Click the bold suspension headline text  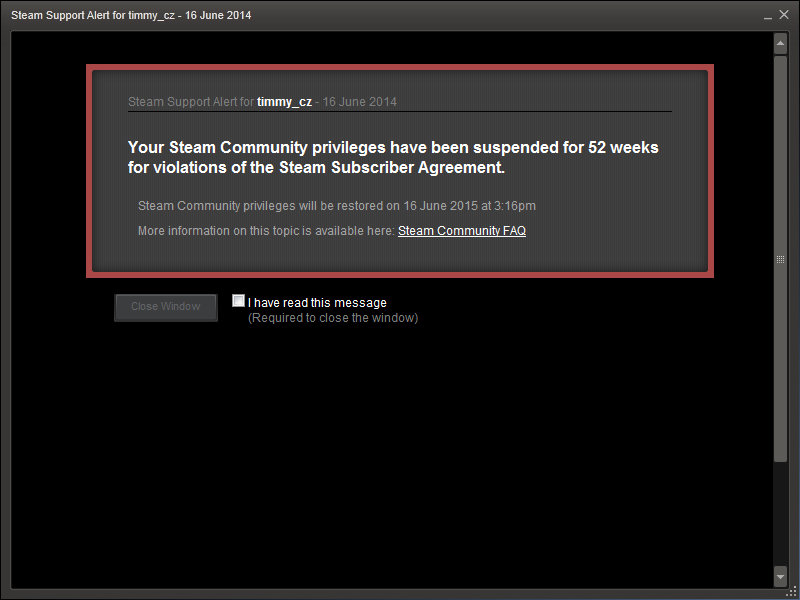[393, 157]
